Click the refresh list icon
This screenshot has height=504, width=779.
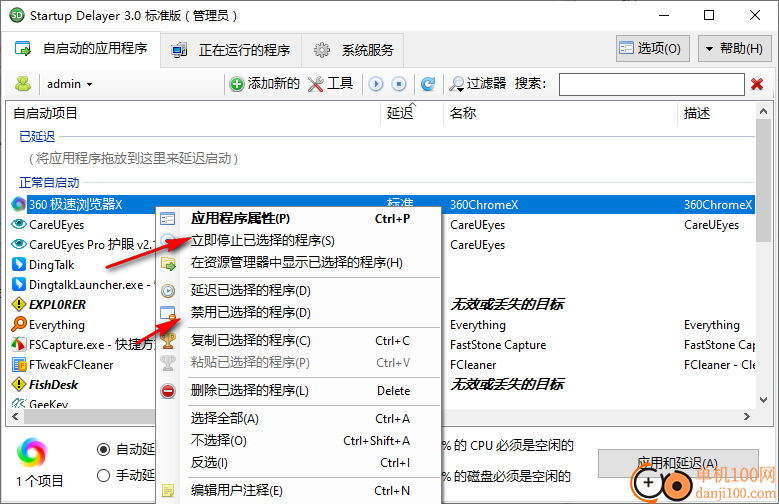(428, 84)
